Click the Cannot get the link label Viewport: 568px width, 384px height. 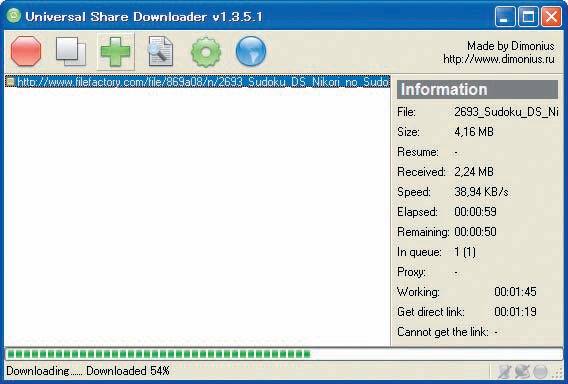[x=443, y=332]
